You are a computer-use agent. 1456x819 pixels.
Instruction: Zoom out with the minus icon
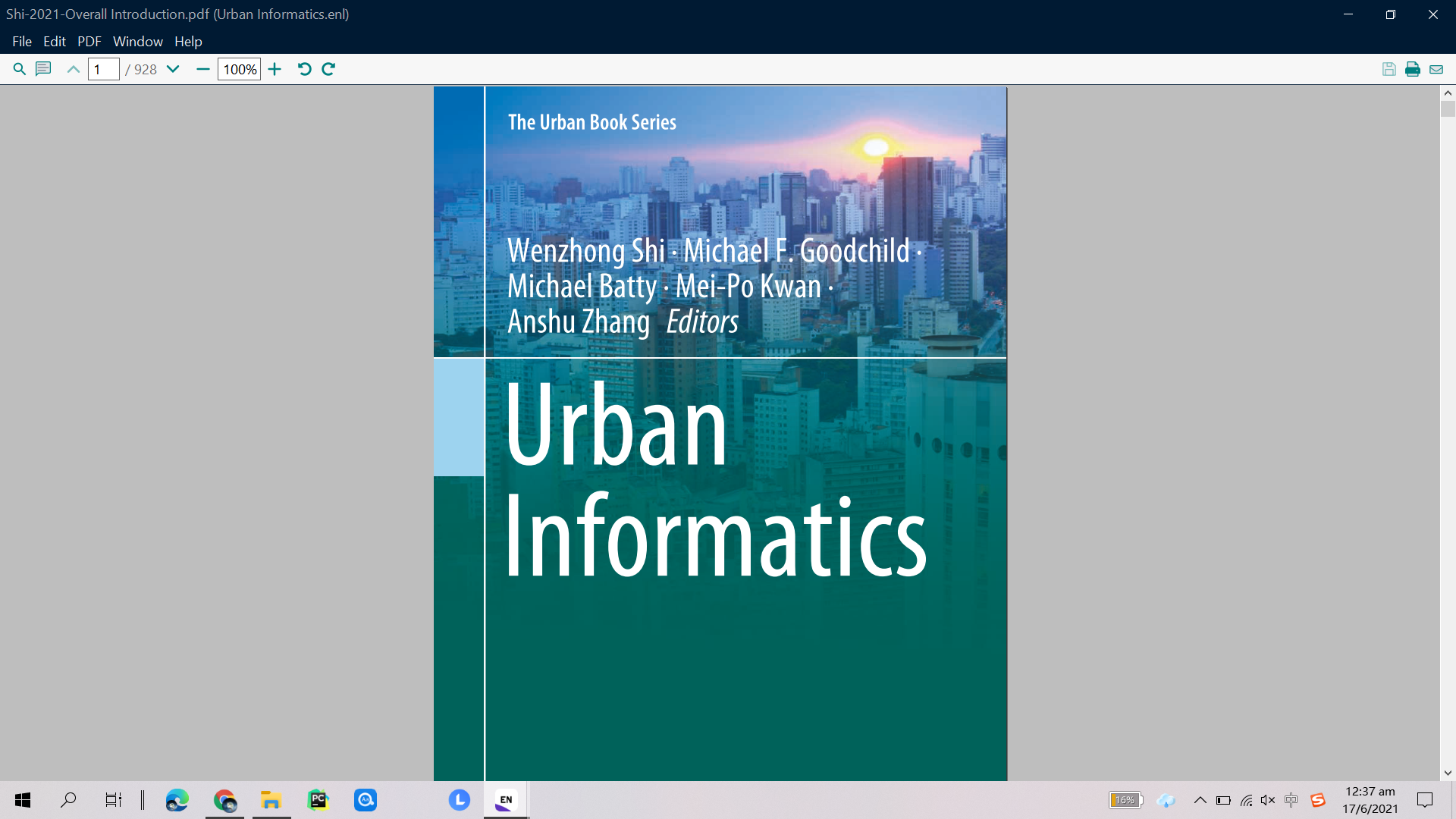coord(202,69)
